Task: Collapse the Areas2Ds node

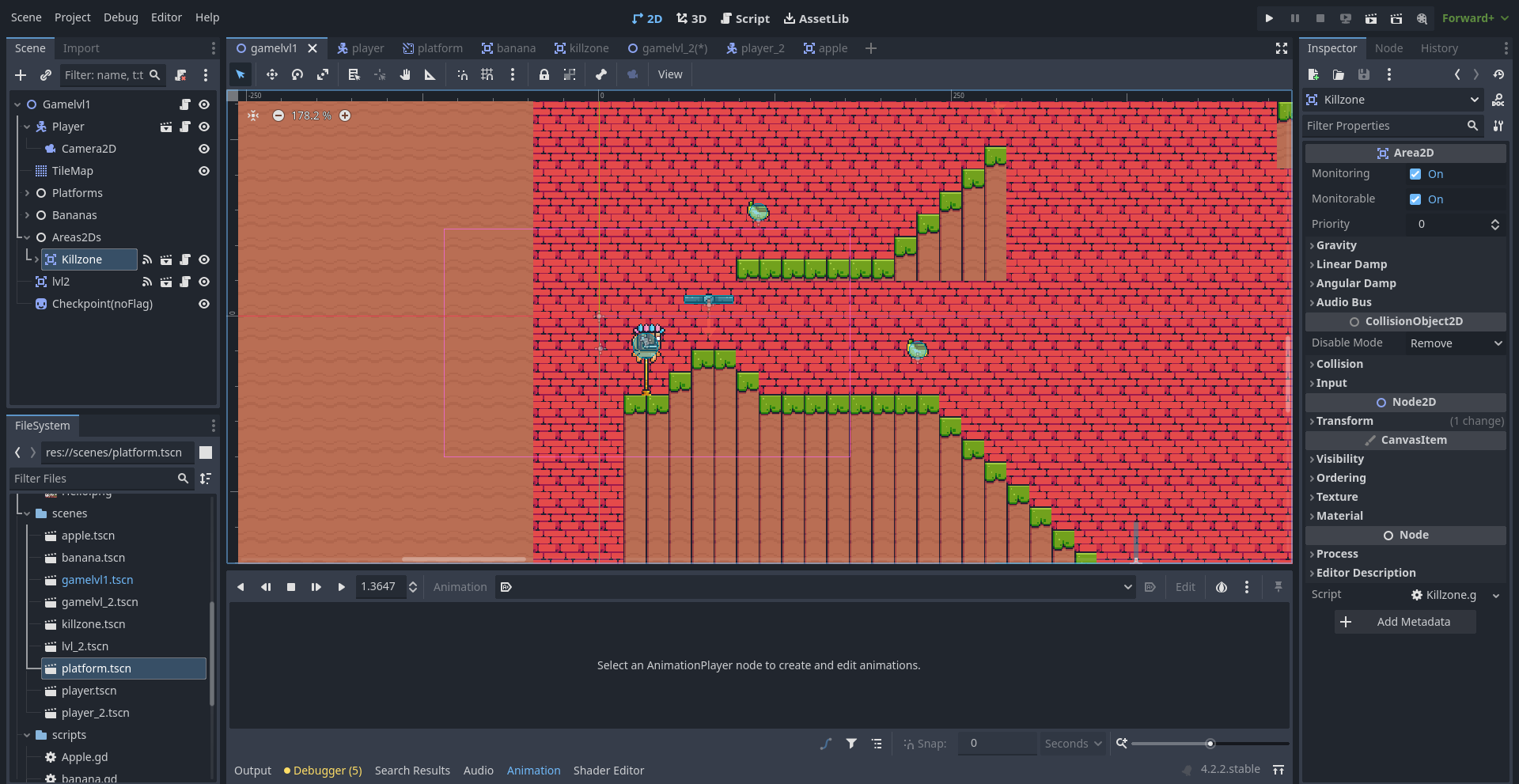Action: pyautogui.click(x=27, y=237)
